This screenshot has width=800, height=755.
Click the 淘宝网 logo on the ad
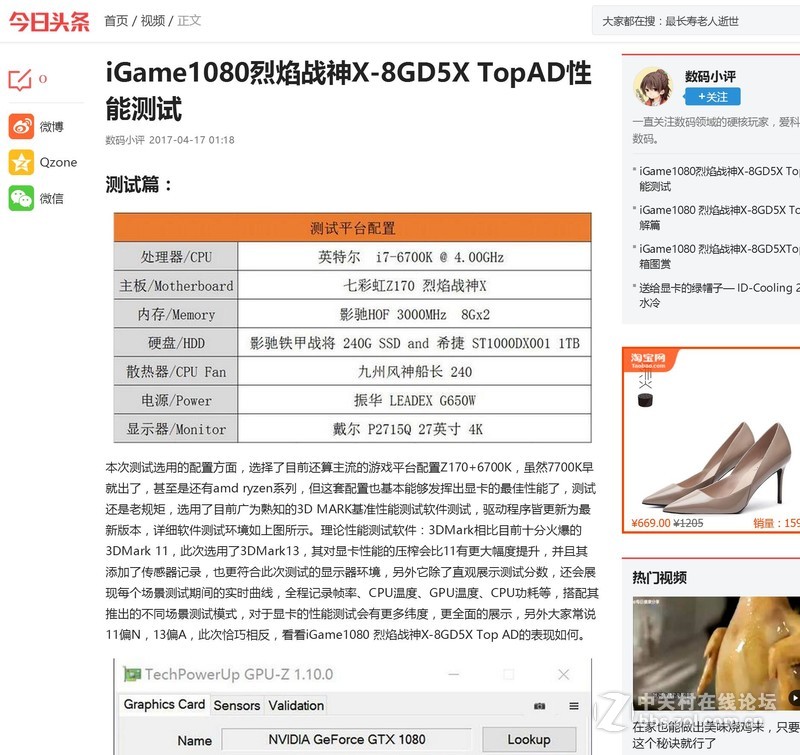(x=648, y=360)
